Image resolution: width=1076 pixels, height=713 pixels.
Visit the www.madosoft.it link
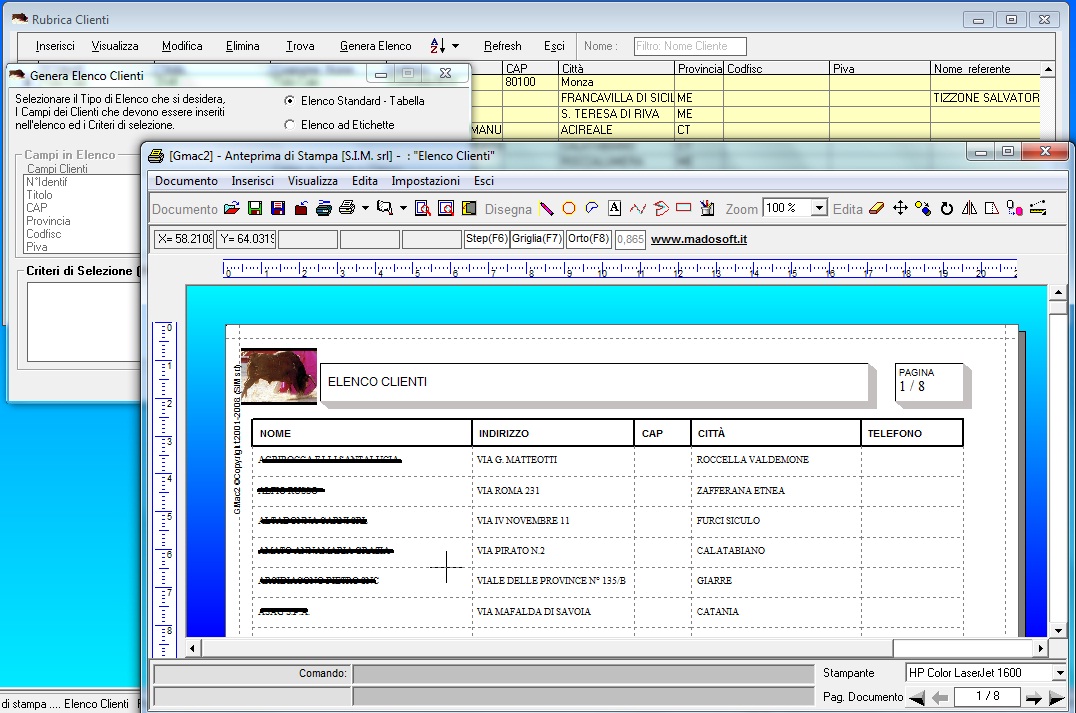(699, 239)
